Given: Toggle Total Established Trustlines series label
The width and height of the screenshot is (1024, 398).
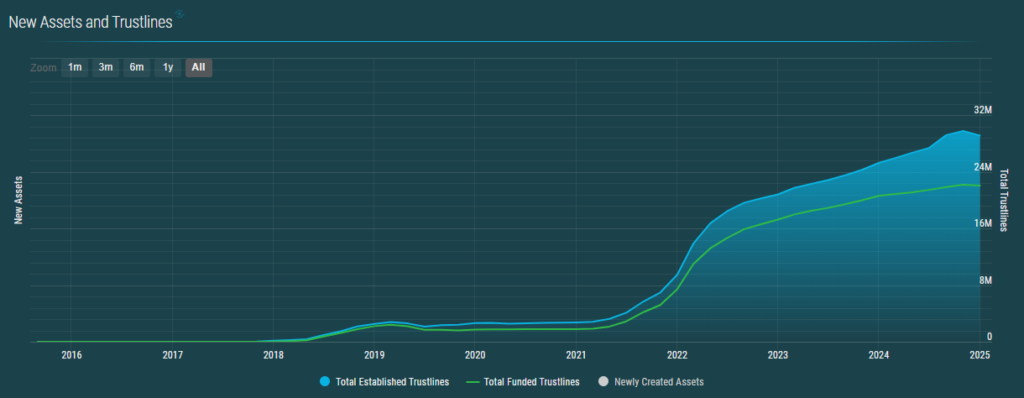Looking at the screenshot, I should (392, 382).
